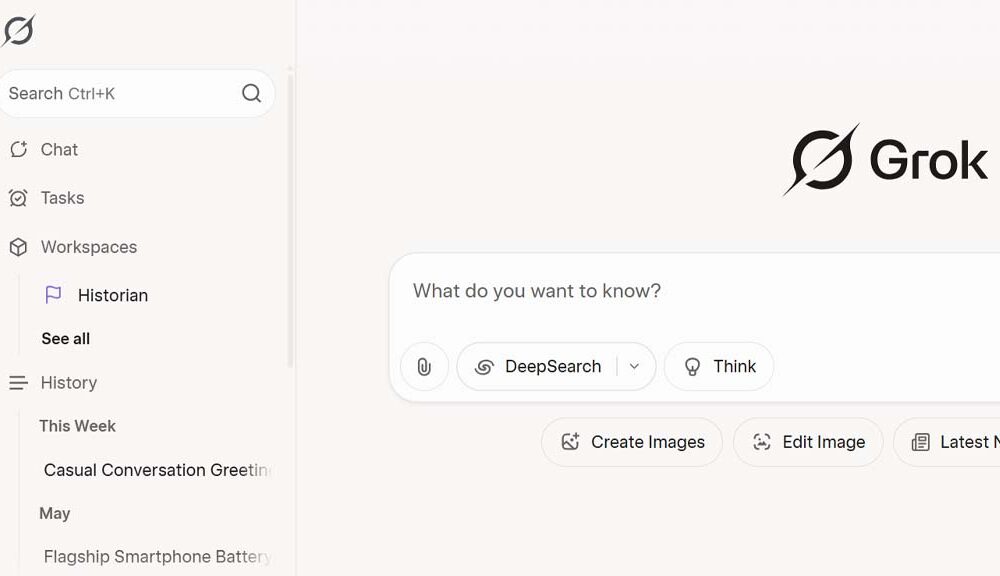This screenshot has width=1000, height=576.
Task: Click the Create Images button
Action: [x=632, y=442]
